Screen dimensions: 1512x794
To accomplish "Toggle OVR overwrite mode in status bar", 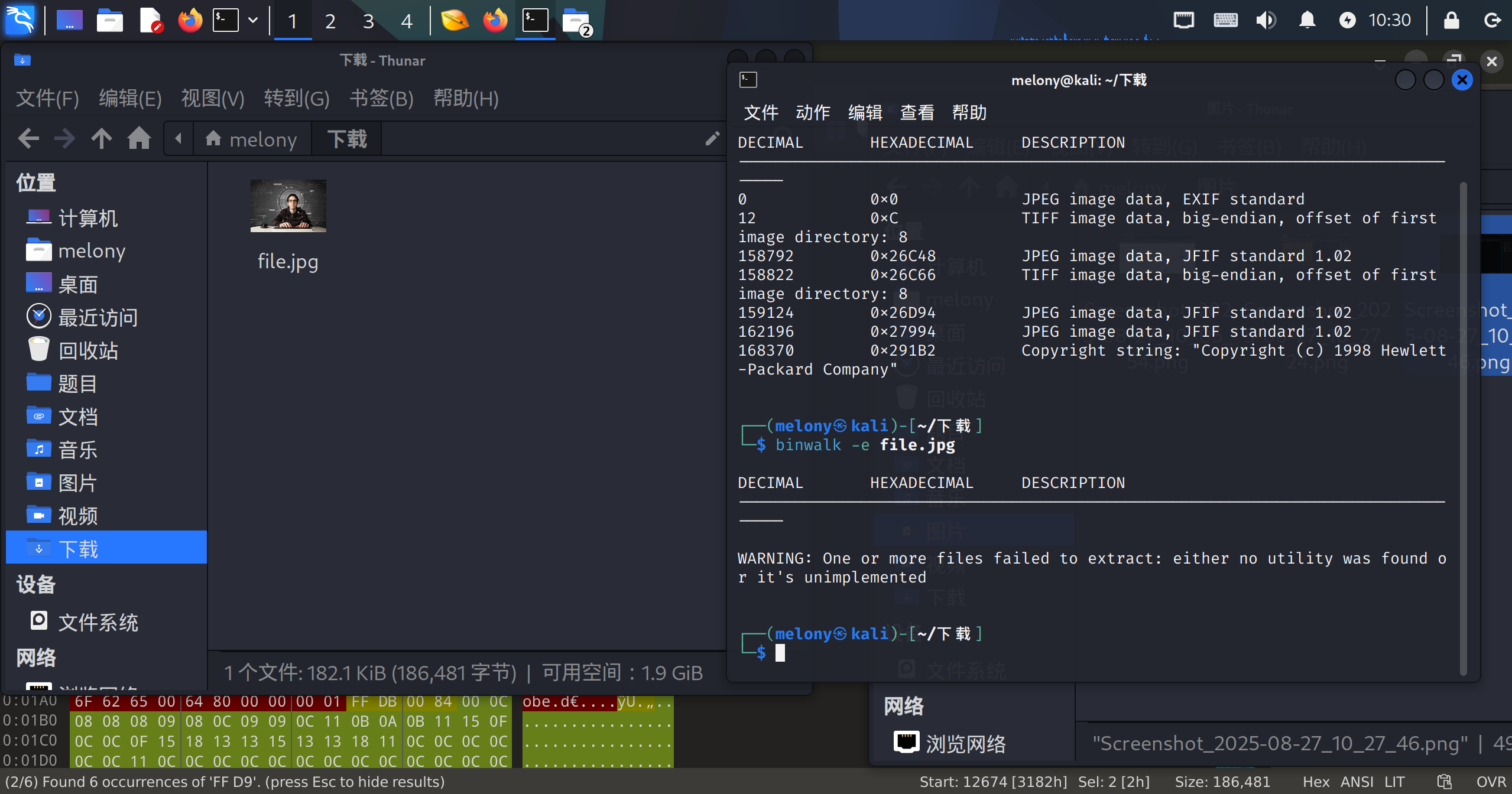I will (x=1490, y=782).
